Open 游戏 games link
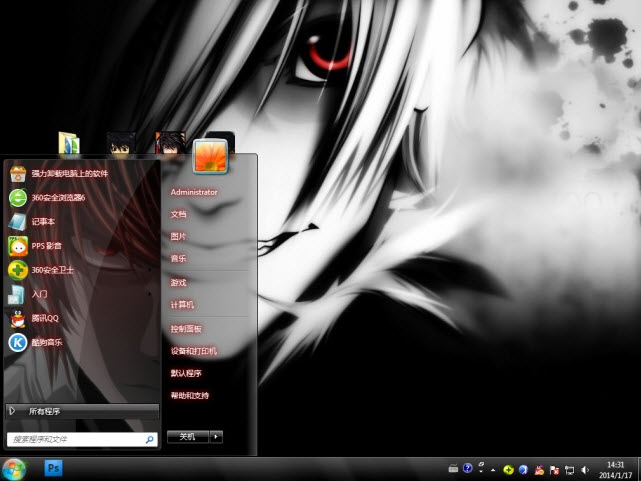 [x=179, y=282]
